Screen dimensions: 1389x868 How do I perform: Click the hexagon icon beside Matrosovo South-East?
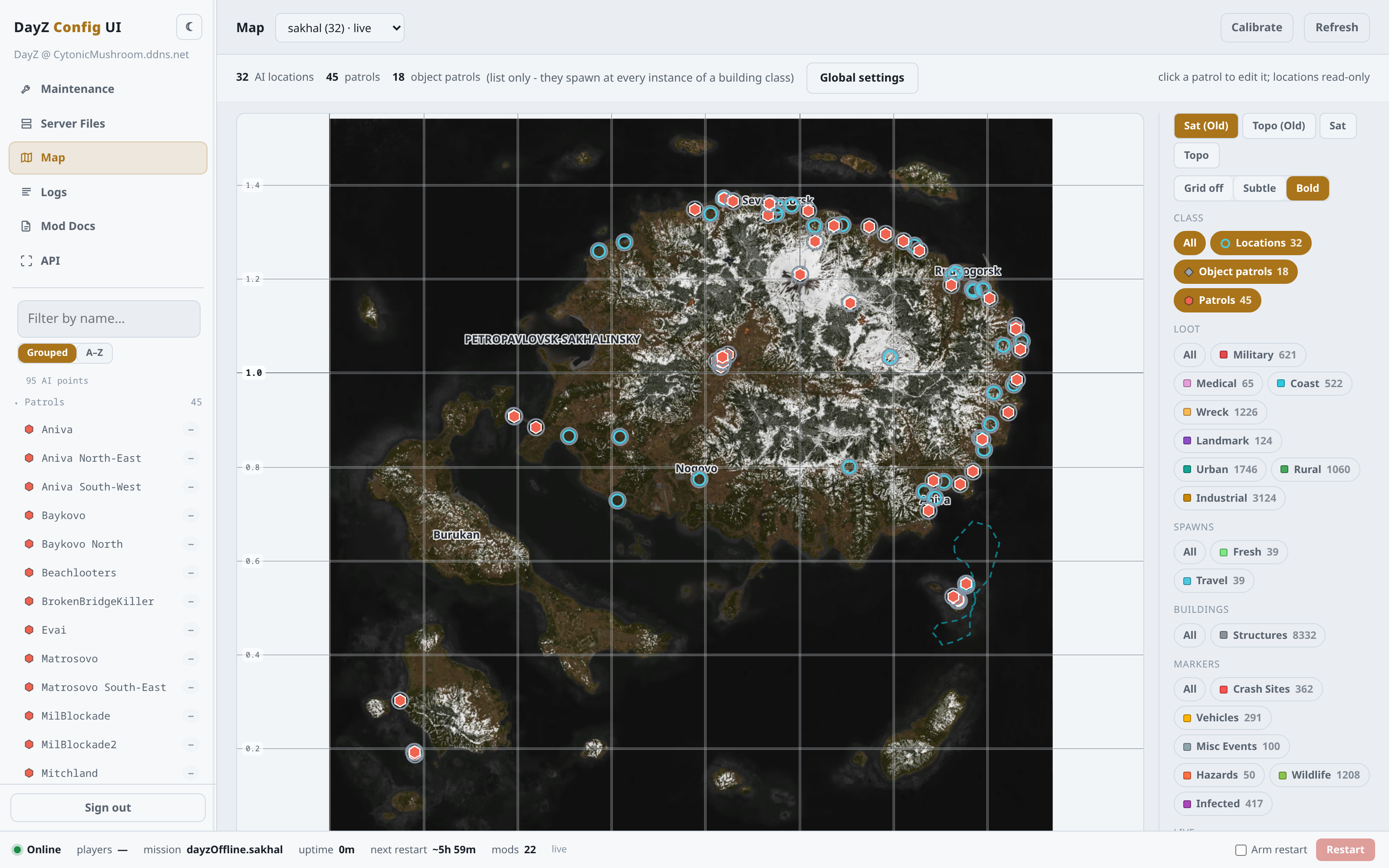(x=29, y=687)
